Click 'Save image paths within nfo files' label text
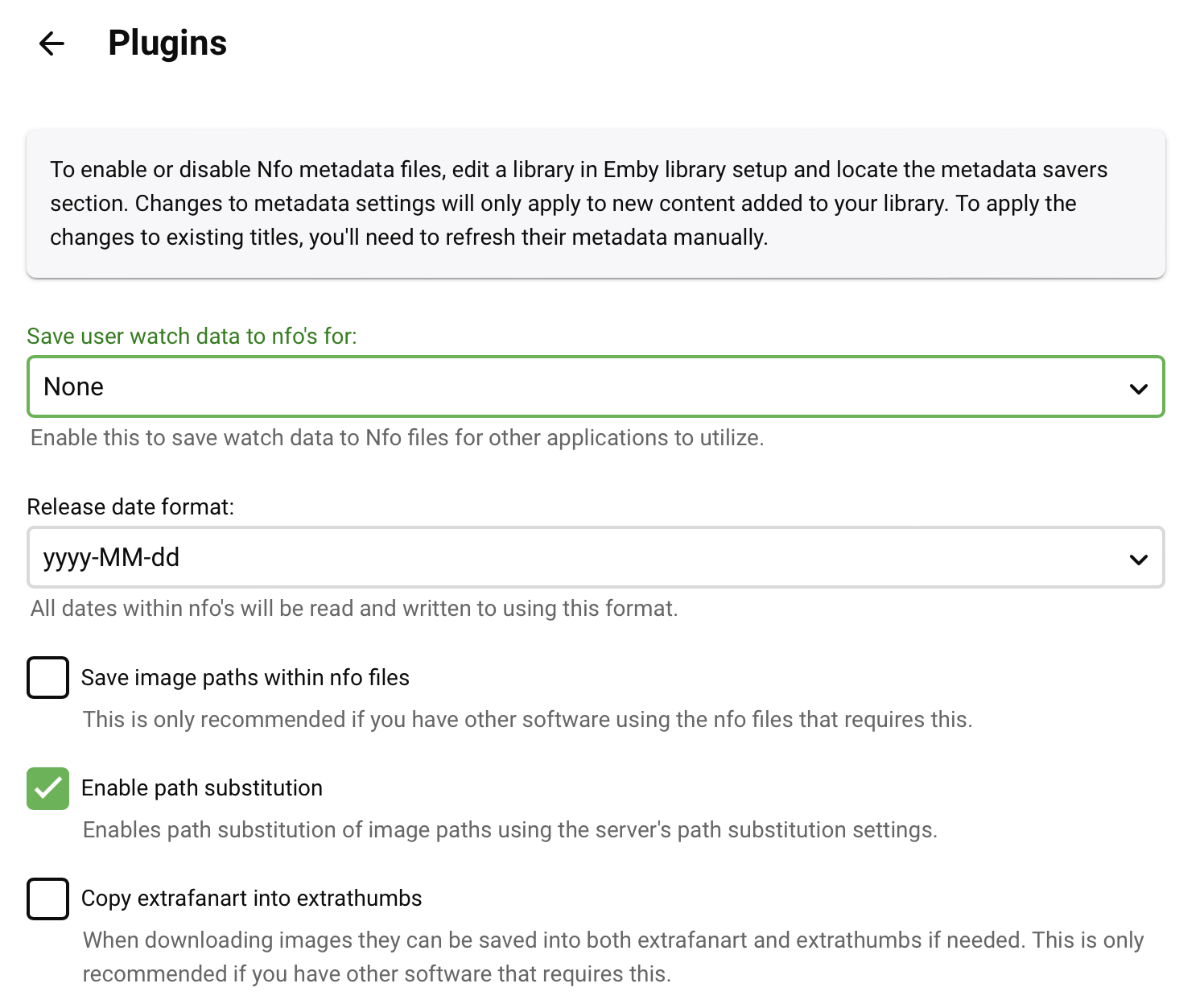The height and width of the screenshot is (1000, 1204). (x=245, y=678)
